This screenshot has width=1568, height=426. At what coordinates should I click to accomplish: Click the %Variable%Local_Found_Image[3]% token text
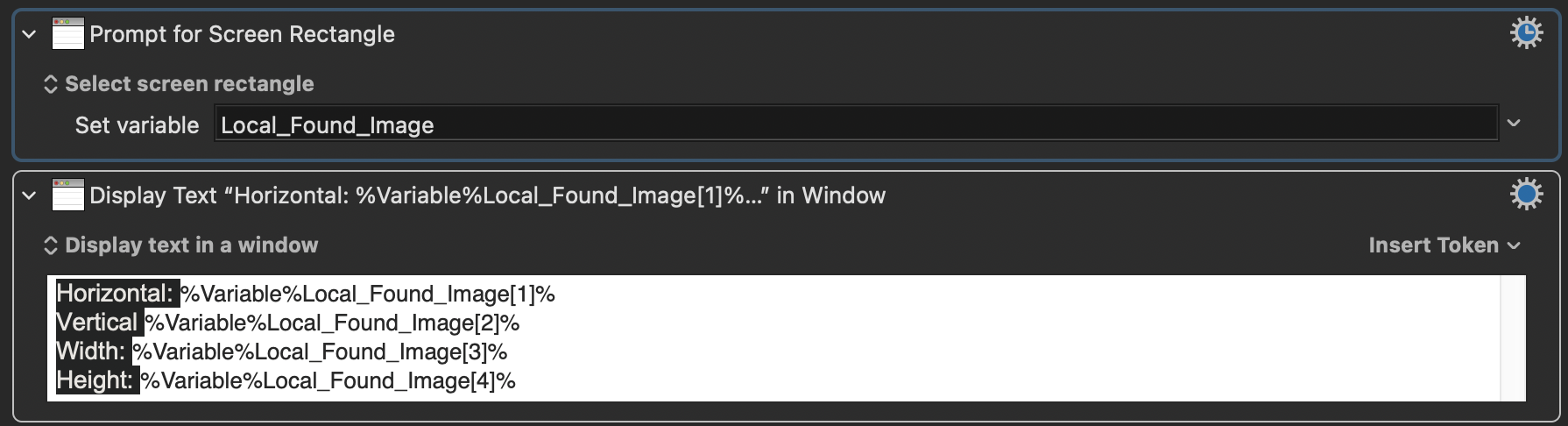click(320, 351)
